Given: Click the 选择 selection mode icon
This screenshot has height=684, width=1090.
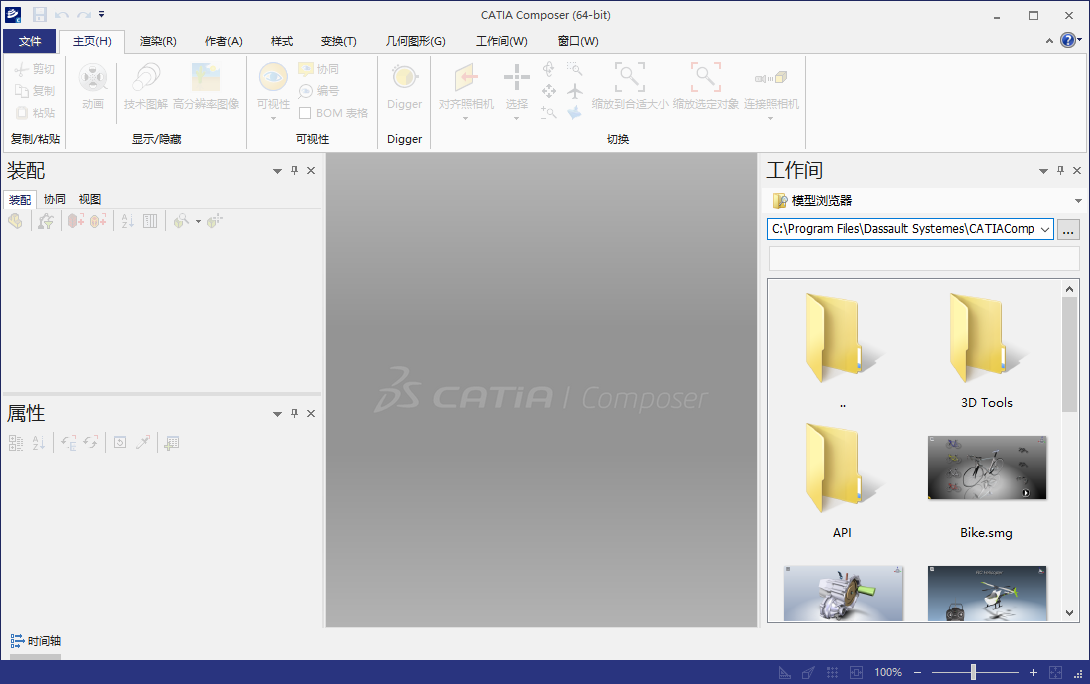Looking at the screenshot, I should 516,77.
